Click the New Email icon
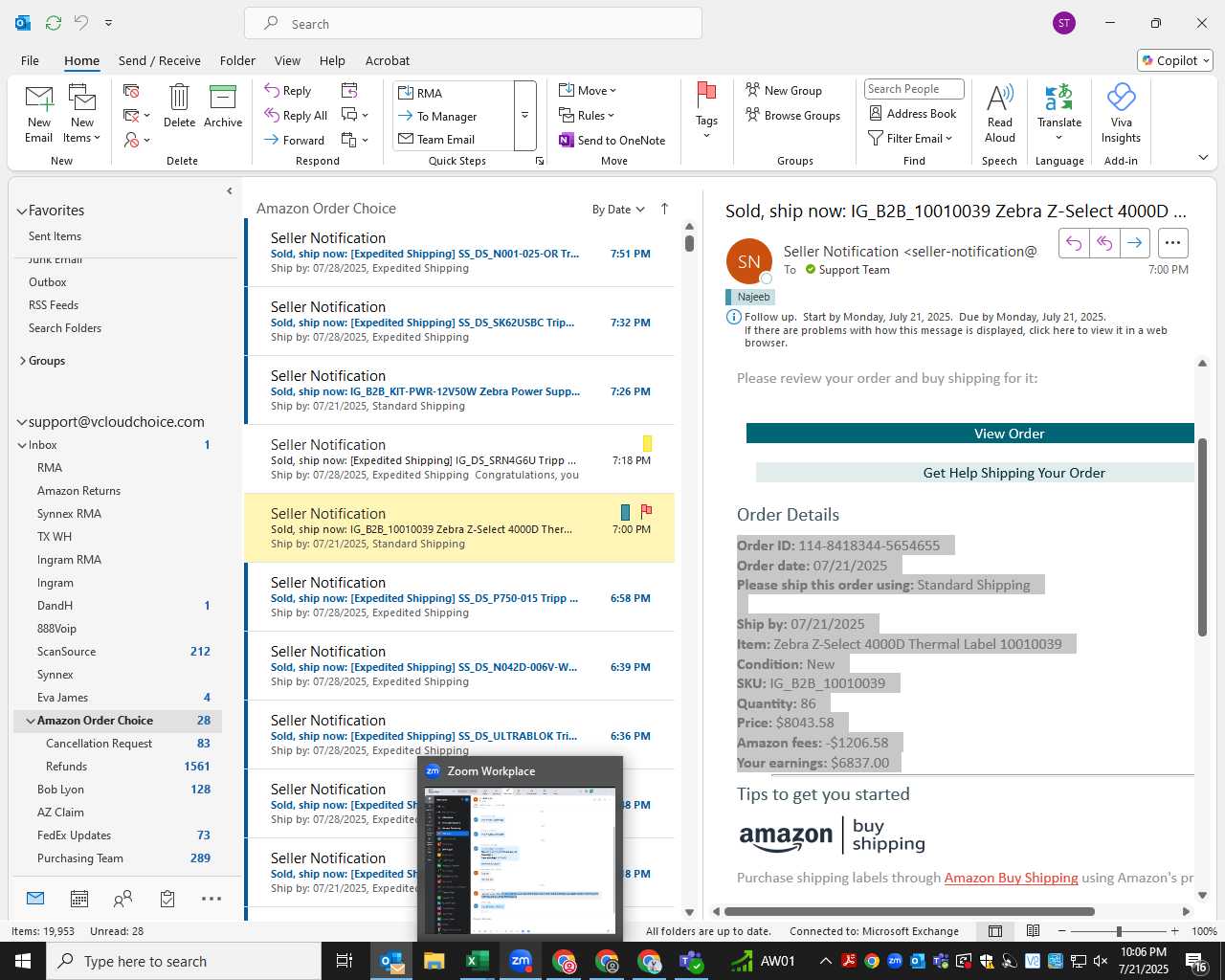This screenshot has width=1225, height=980. (x=38, y=114)
